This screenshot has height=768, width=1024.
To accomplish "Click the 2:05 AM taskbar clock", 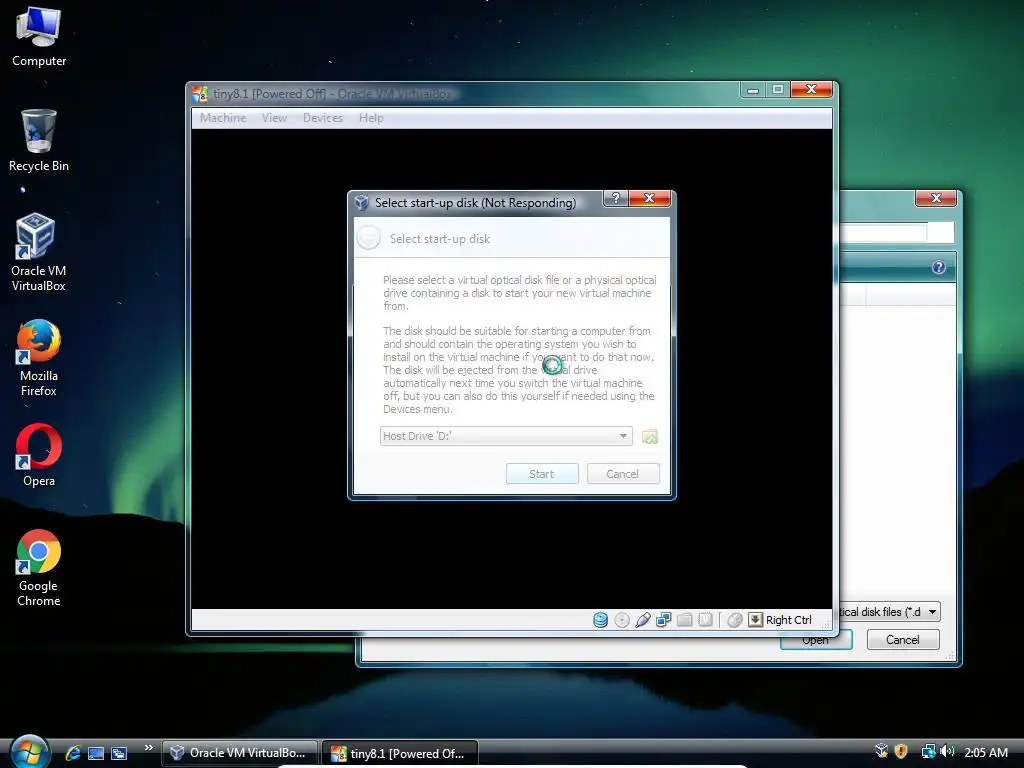I will [x=986, y=753].
